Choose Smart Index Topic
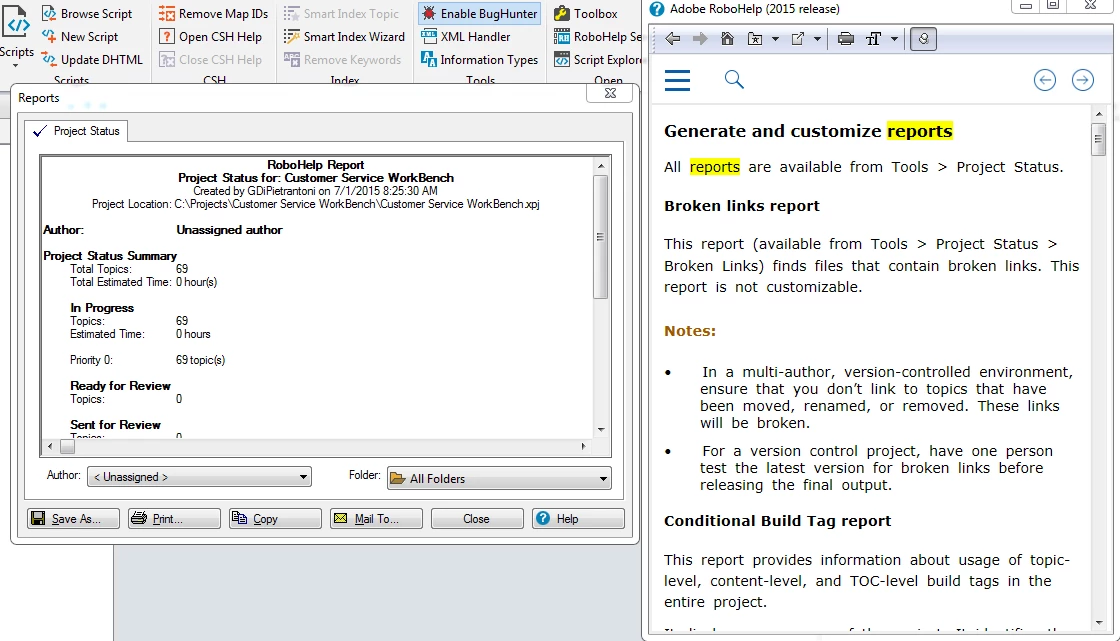The image size is (1120, 641). pyautogui.click(x=341, y=14)
